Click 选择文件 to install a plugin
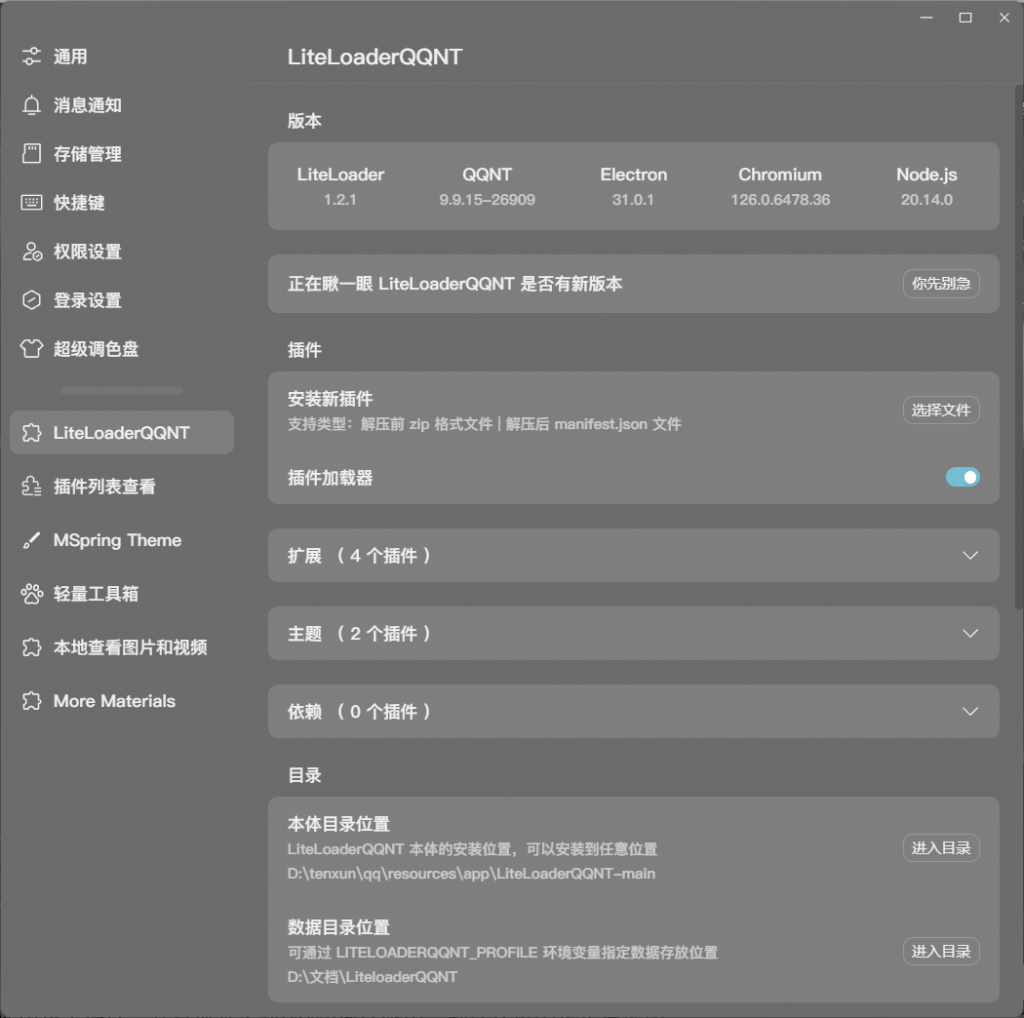This screenshot has width=1024, height=1018. (941, 410)
